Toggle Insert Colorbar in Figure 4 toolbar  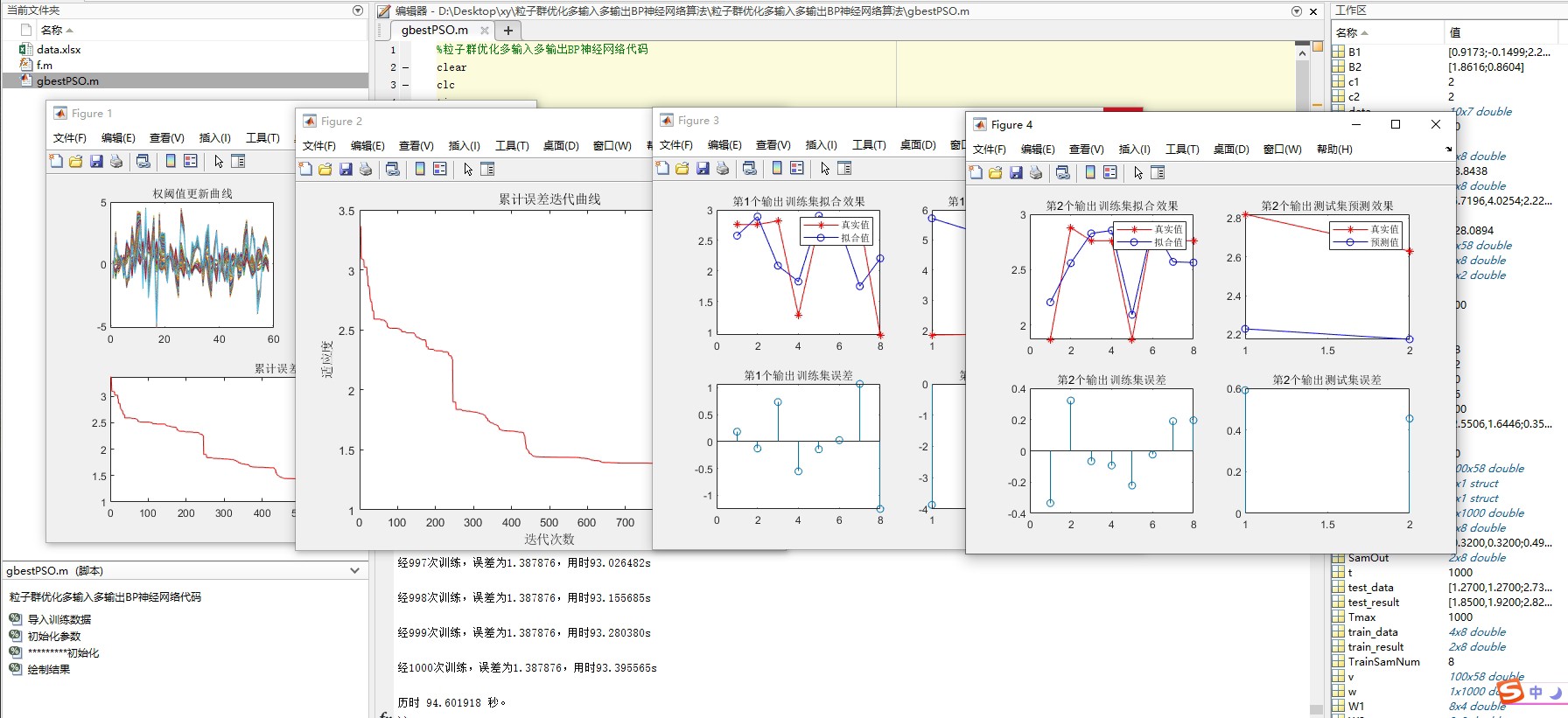(1090, 172)
